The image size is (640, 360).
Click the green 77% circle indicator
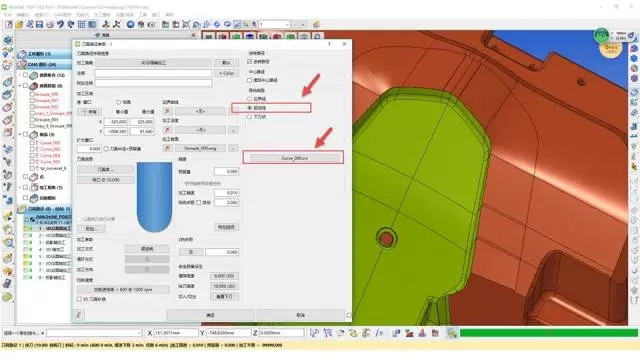pos(601,36)
